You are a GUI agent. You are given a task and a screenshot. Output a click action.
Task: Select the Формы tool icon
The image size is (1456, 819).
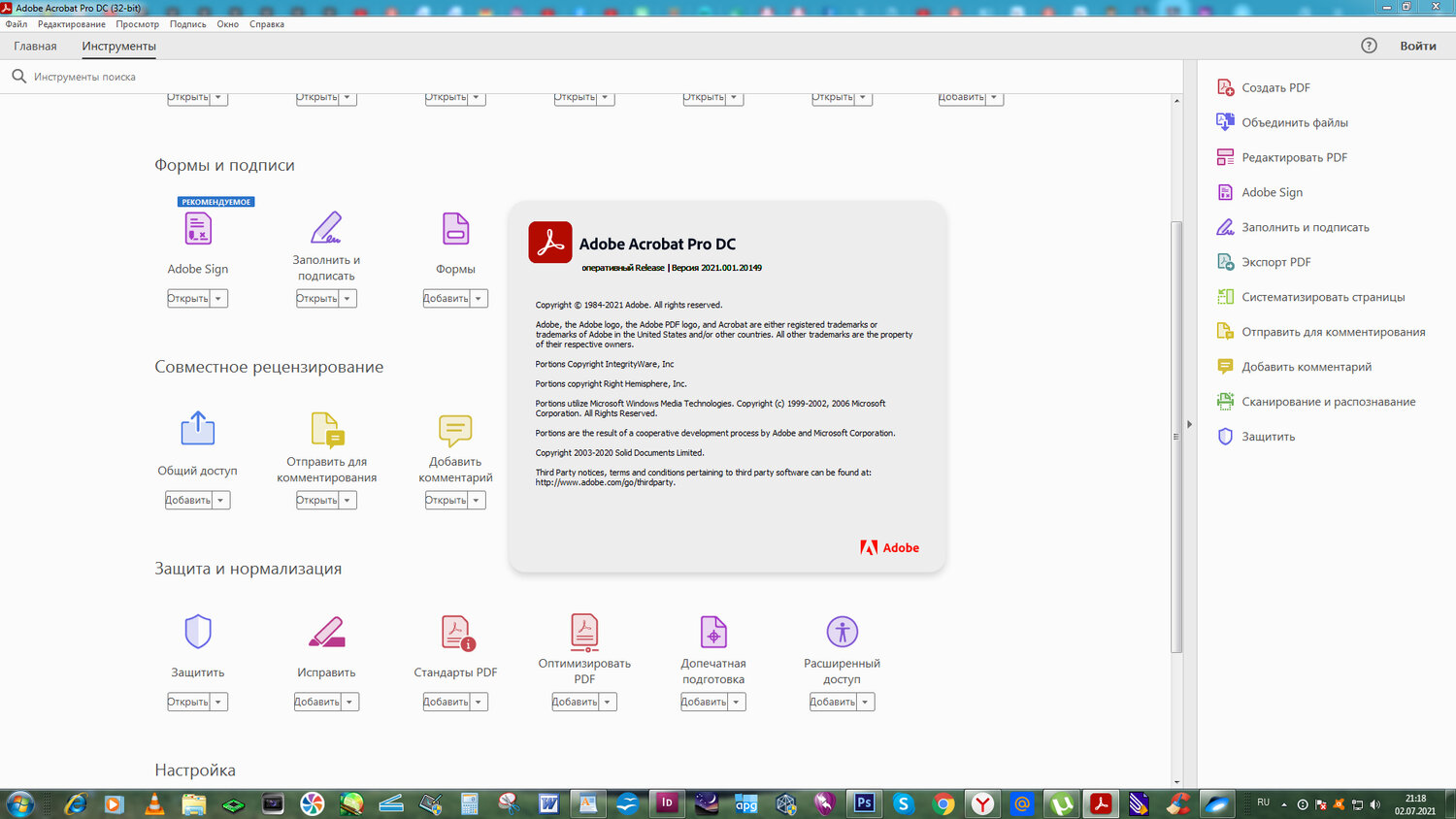click(x=455, y=229)
